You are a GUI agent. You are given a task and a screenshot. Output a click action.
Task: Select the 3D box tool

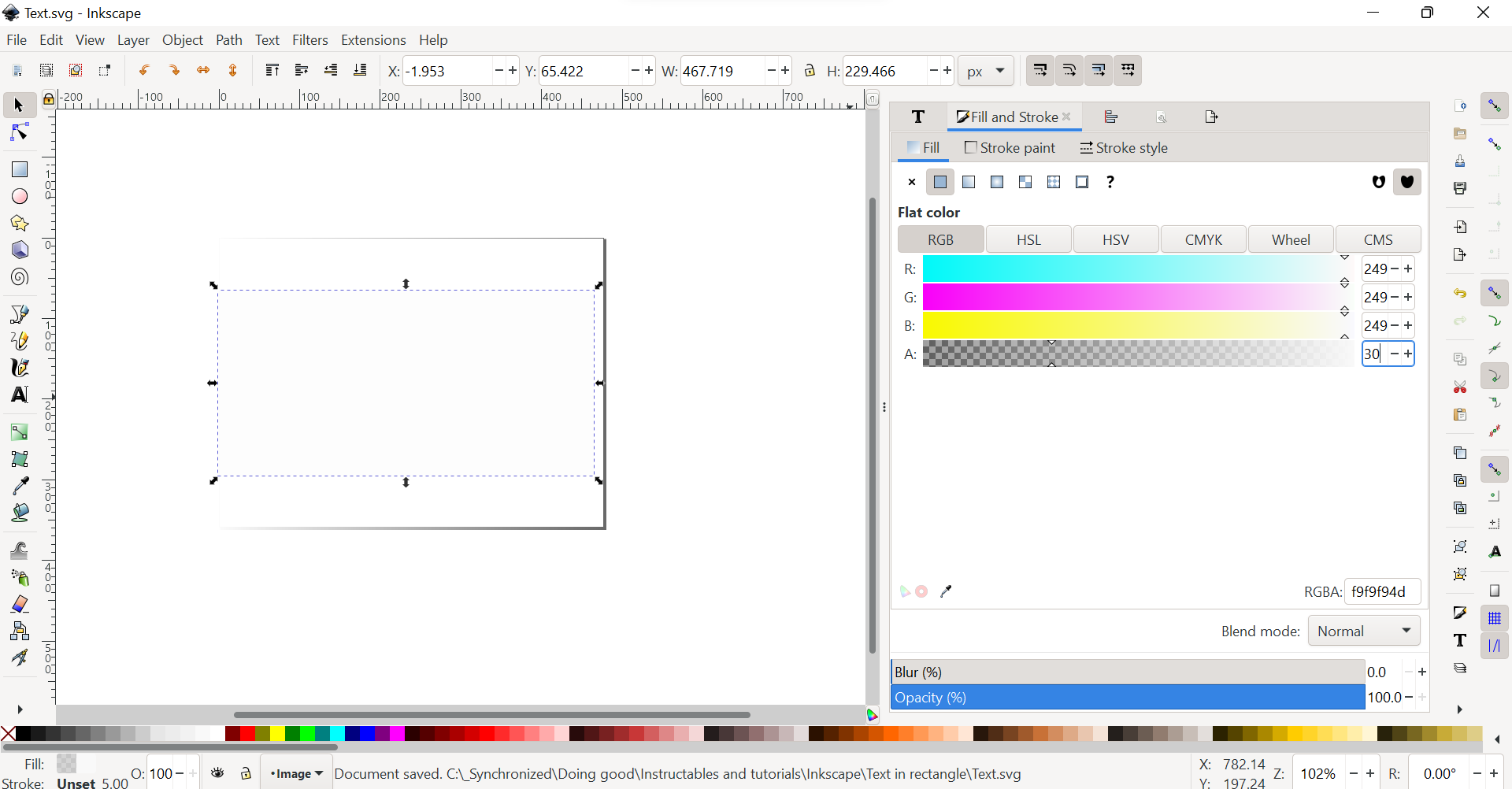click(x=19, y=250)
